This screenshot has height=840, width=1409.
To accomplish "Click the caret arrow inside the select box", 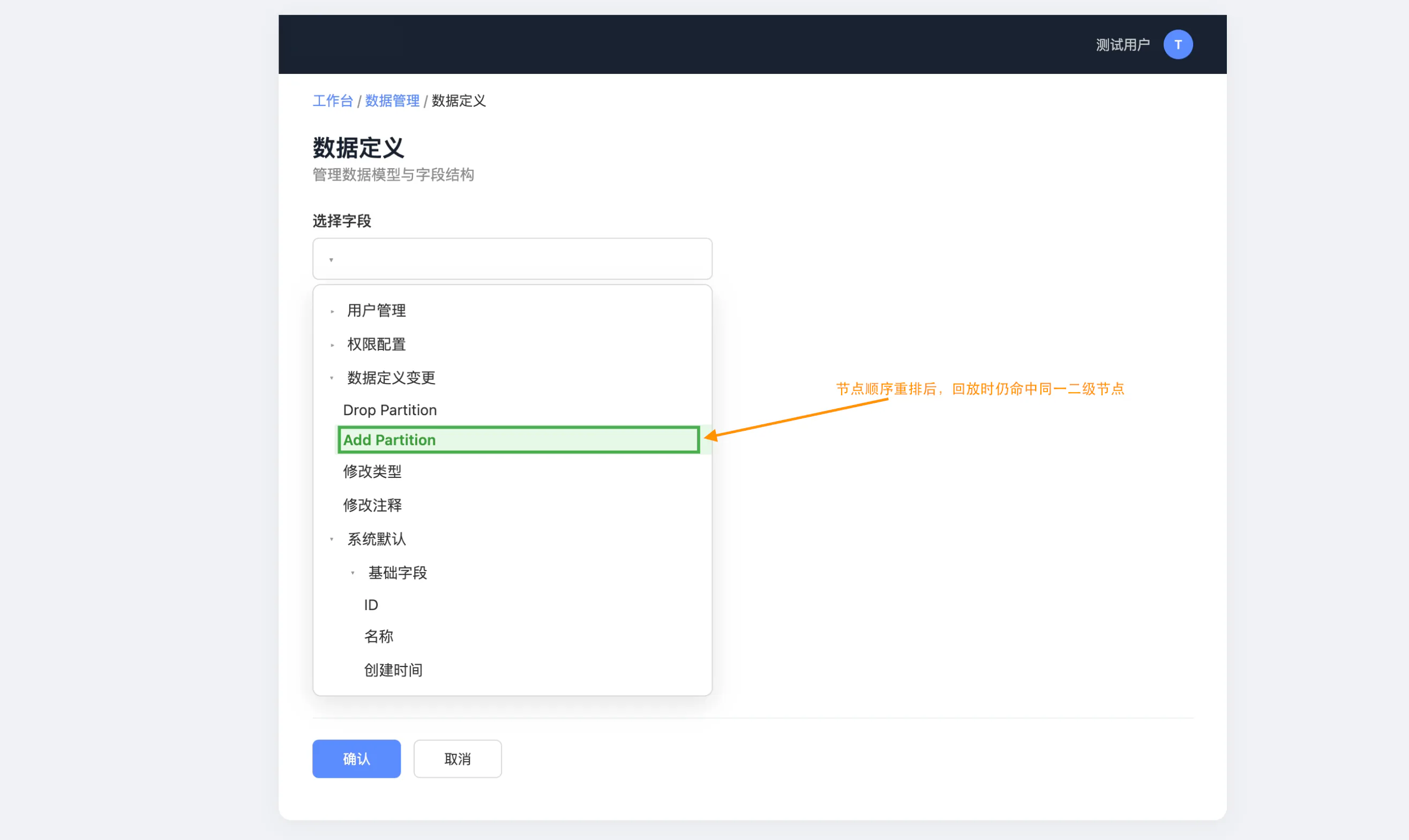I will click(x=331, y=260).
